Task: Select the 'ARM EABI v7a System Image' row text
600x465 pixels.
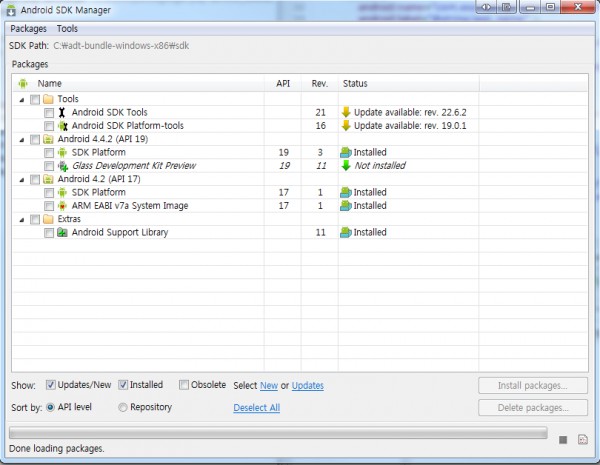Action: point(130,206)
